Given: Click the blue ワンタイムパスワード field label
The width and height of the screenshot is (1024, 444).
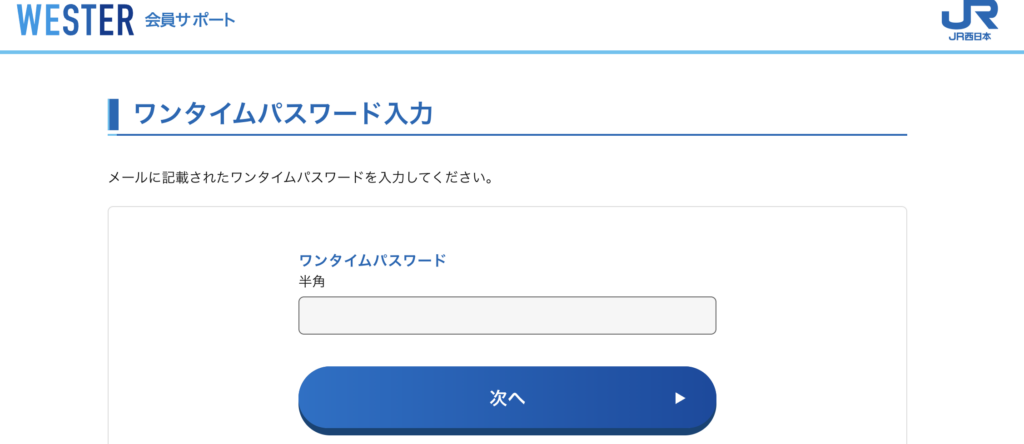Looking at the screenshot, I should [372, 260].
